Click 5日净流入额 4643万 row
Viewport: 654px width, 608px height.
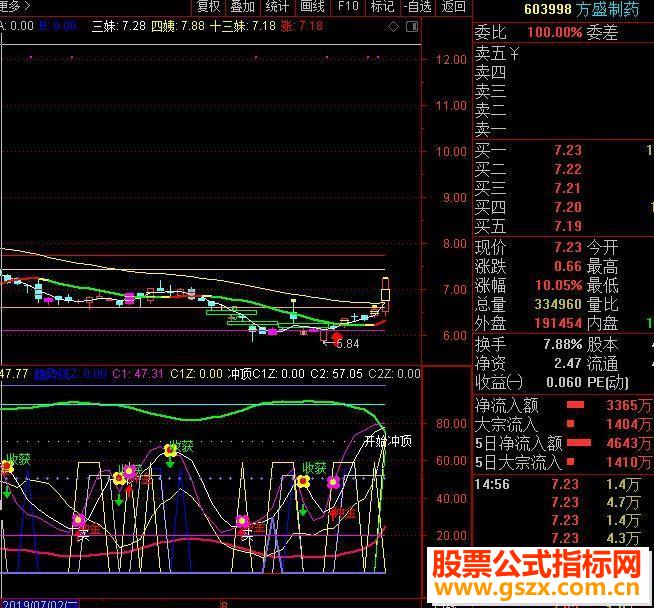563,443
